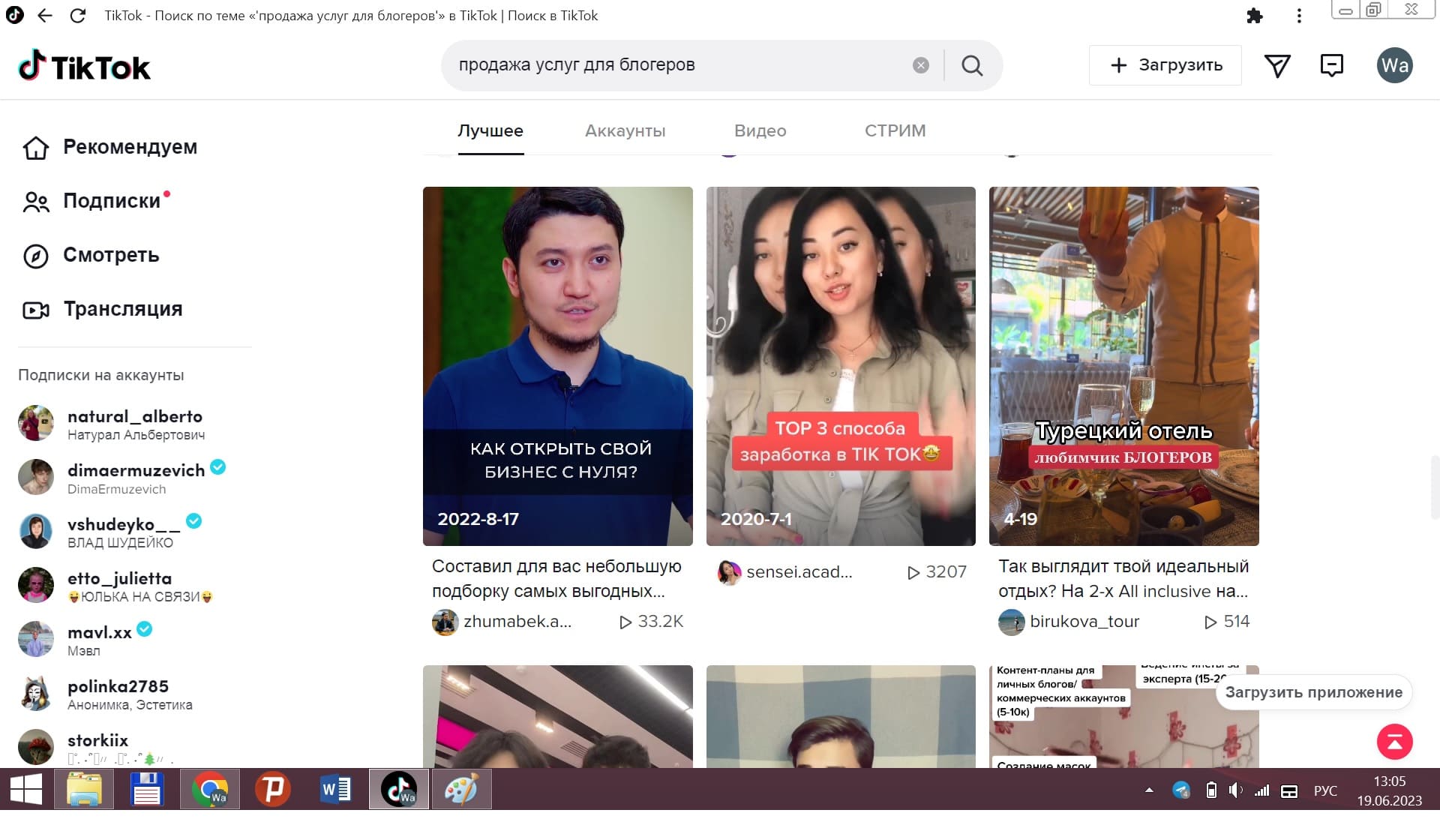Click the search magnifier icon

click(x=972, y=65)
